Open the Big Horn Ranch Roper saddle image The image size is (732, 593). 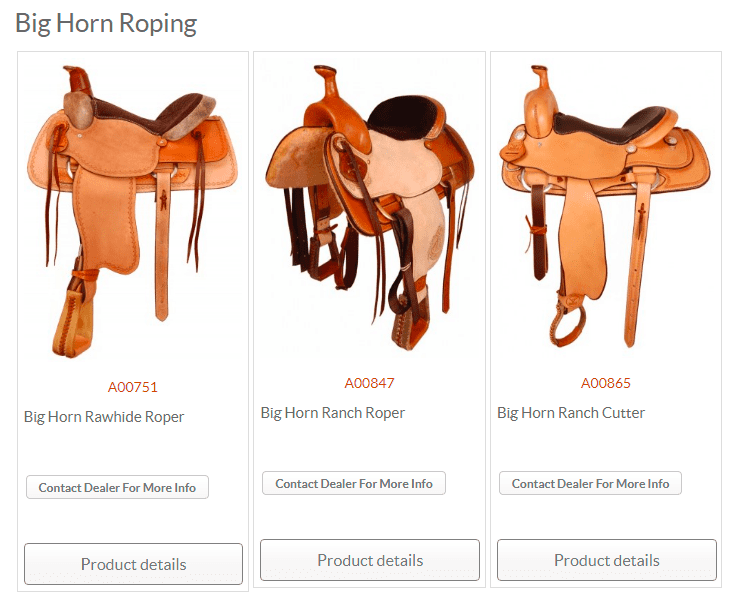pos(370,208)
